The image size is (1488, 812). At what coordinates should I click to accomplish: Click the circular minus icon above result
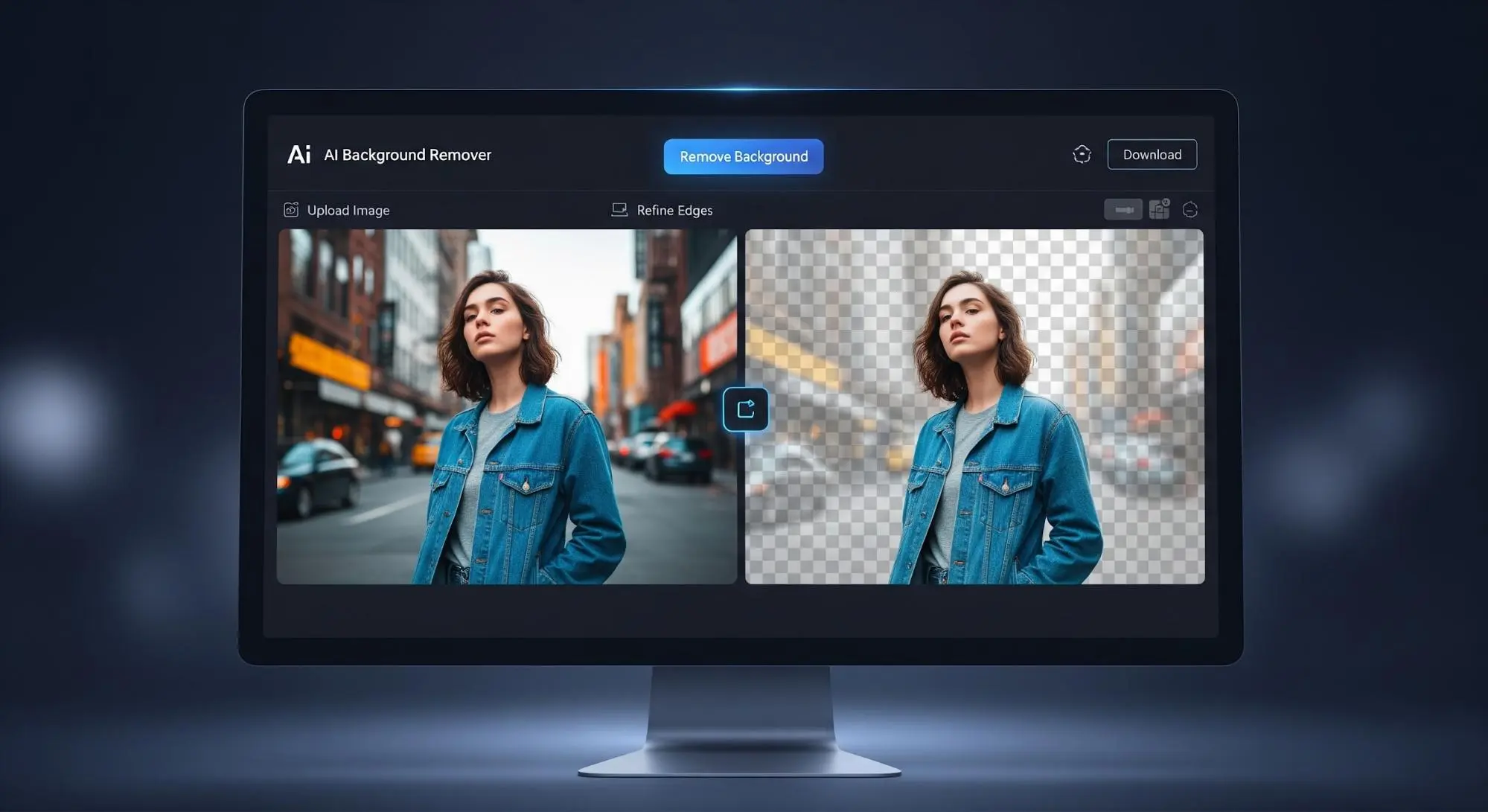click(x=1190, y=210)
